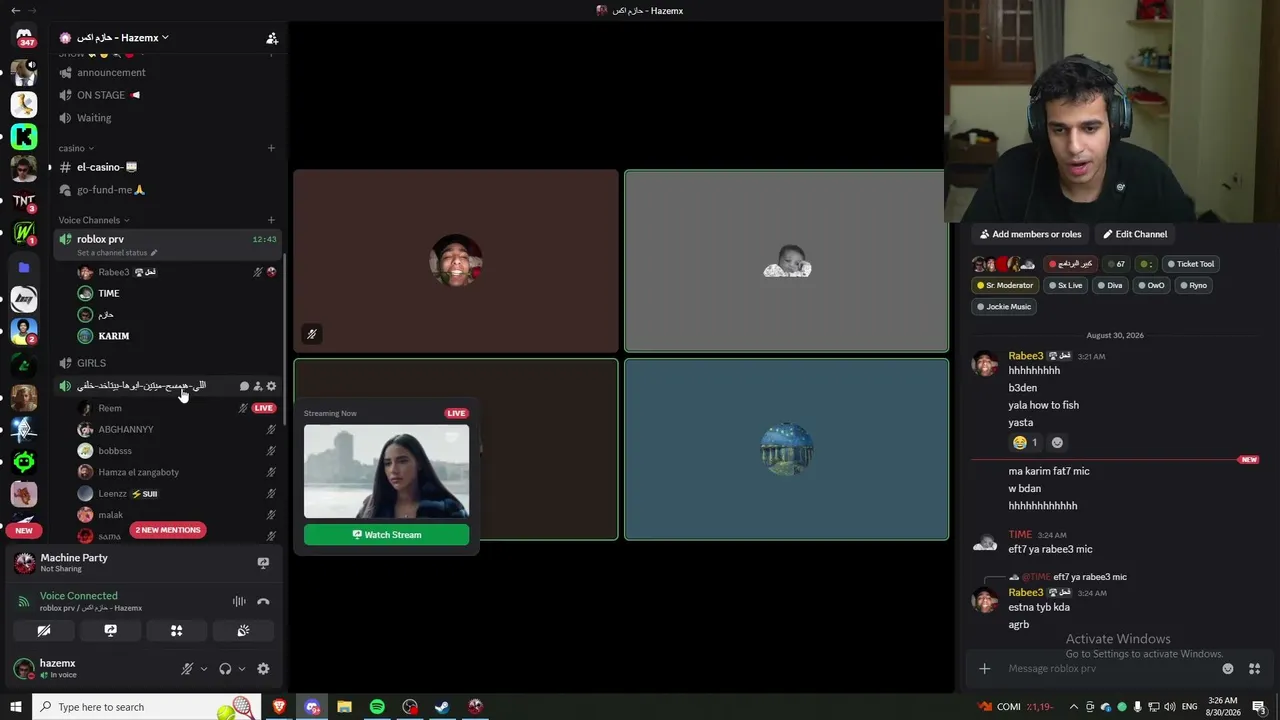
Task: Open the green robot server icon
Action: pos(24,461)
